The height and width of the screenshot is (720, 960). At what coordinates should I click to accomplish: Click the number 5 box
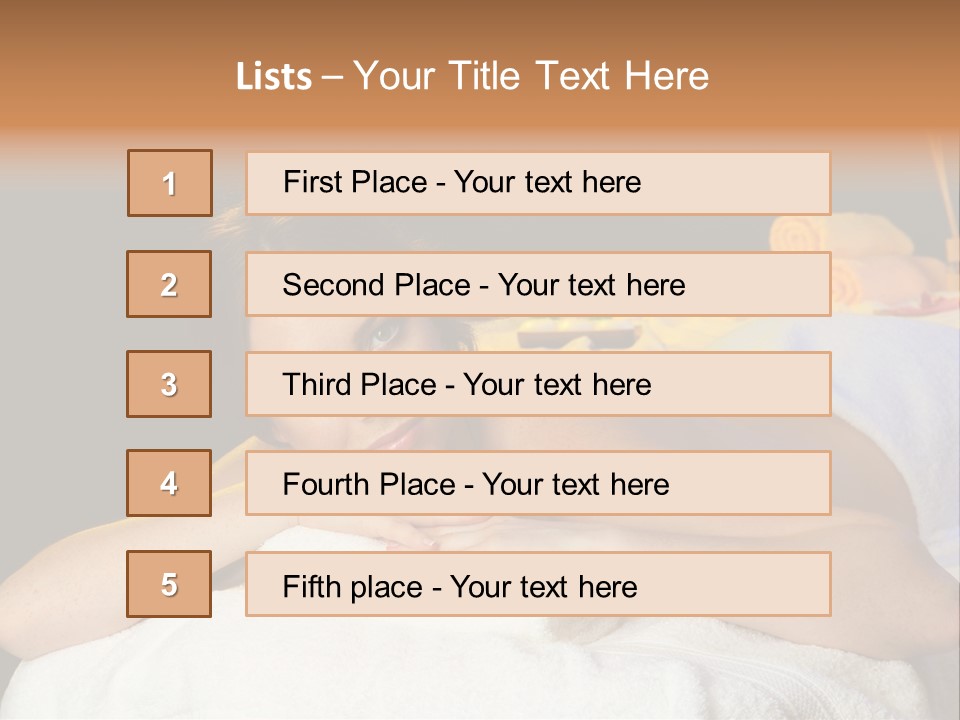(169, 584)
